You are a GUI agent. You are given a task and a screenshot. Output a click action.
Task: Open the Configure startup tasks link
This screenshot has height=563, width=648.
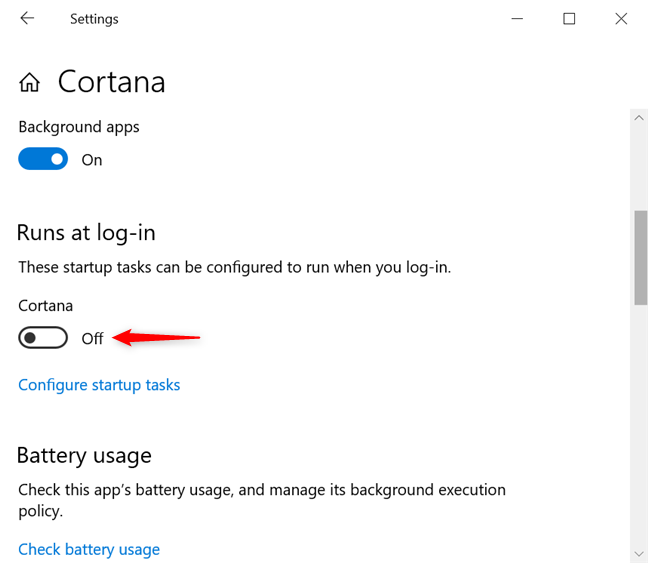[x=99, y=385]
